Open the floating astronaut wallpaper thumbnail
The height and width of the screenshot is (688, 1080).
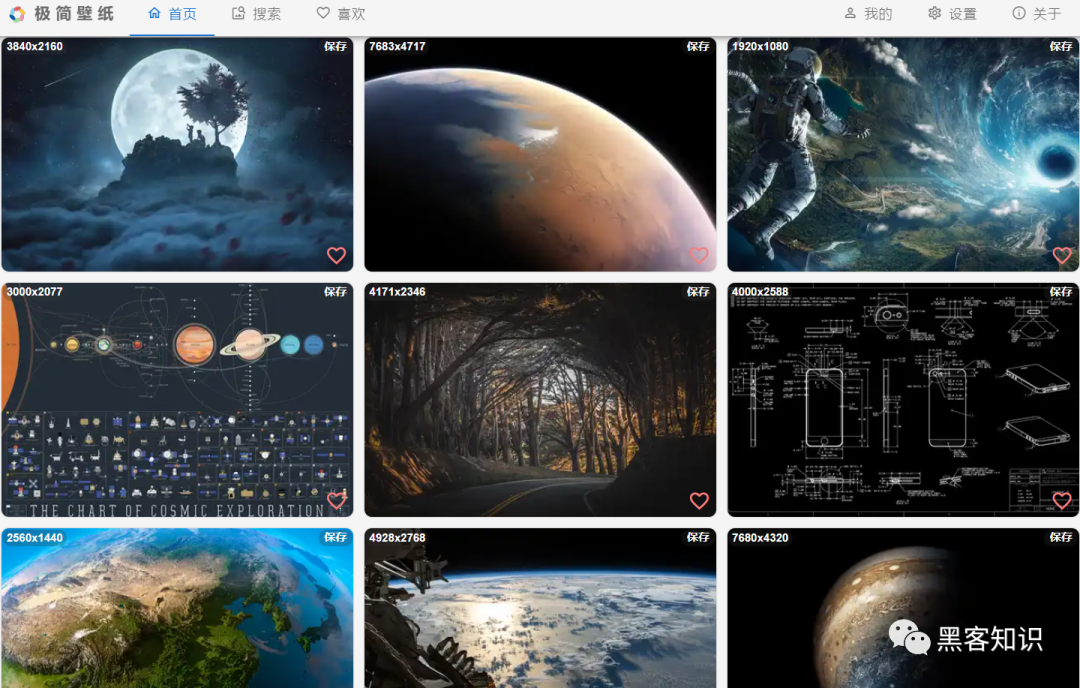pyautogui.click(x=903, y=154)
